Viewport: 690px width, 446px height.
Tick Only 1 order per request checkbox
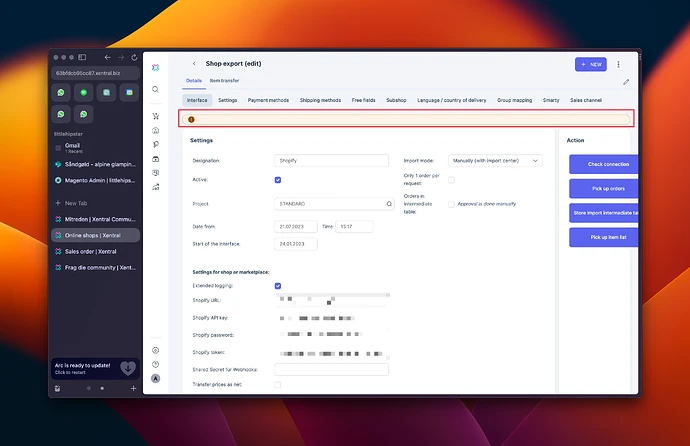pyautogui.click(x=451, y=180)
